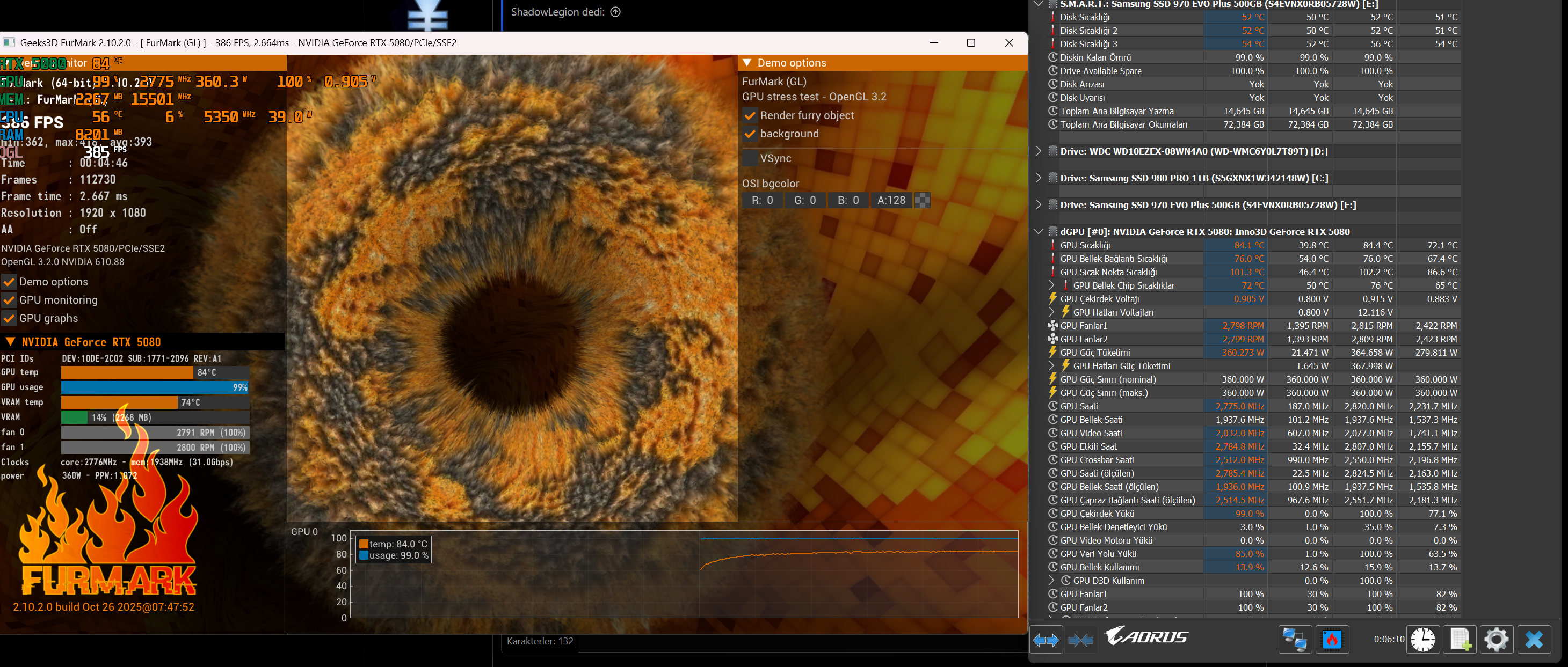
Task: Adjust the OSI bgcolor A:128 alpha slider
Action: [x=891, y=200]
